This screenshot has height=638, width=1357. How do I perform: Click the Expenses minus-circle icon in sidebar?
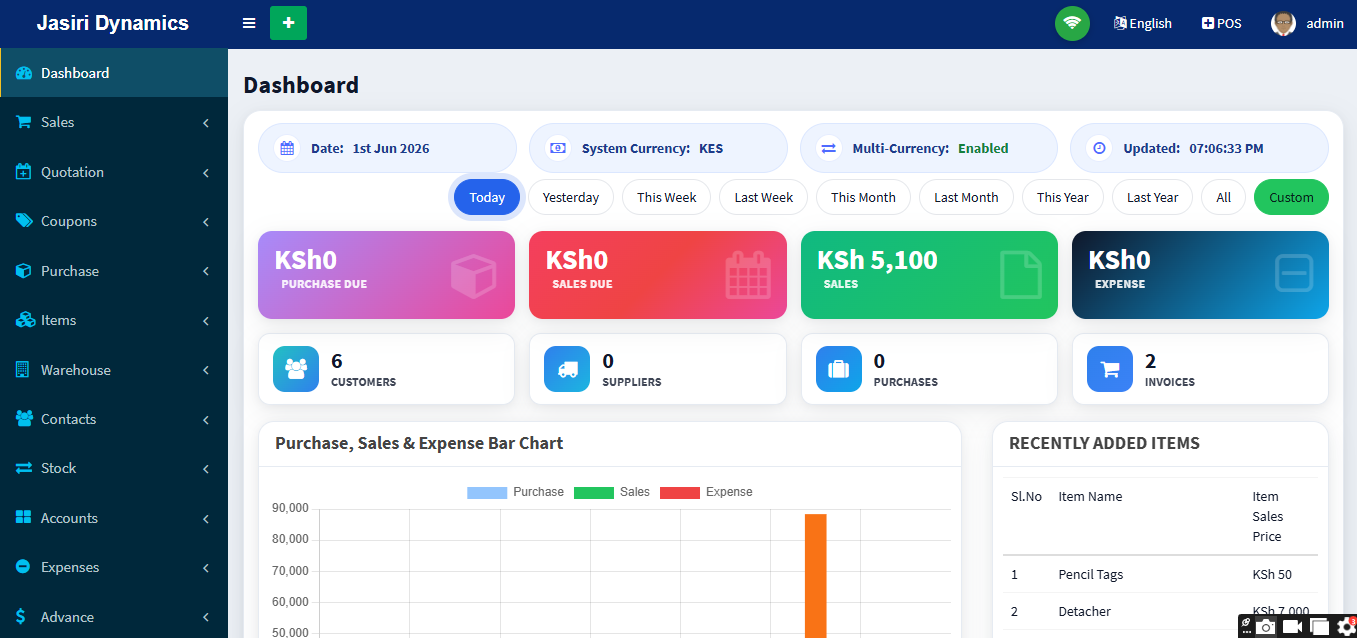click(23, 567)
